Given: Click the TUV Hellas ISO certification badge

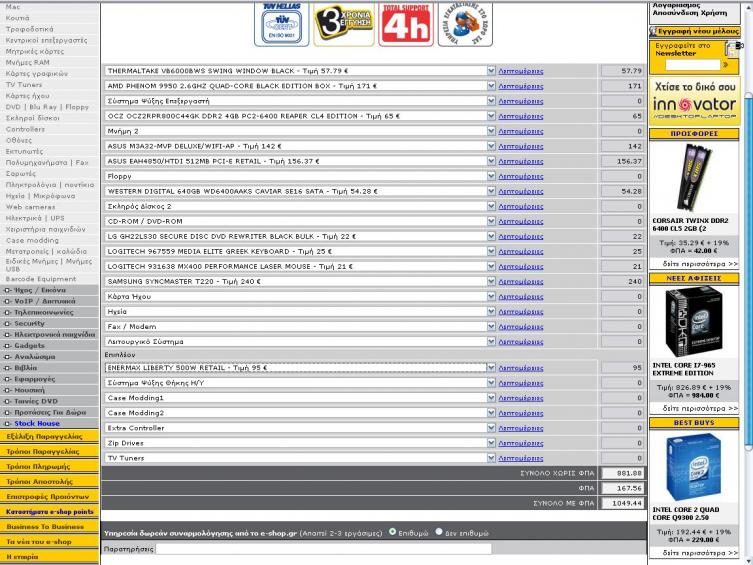Looking at the screenshot, I should click(281, 24).
